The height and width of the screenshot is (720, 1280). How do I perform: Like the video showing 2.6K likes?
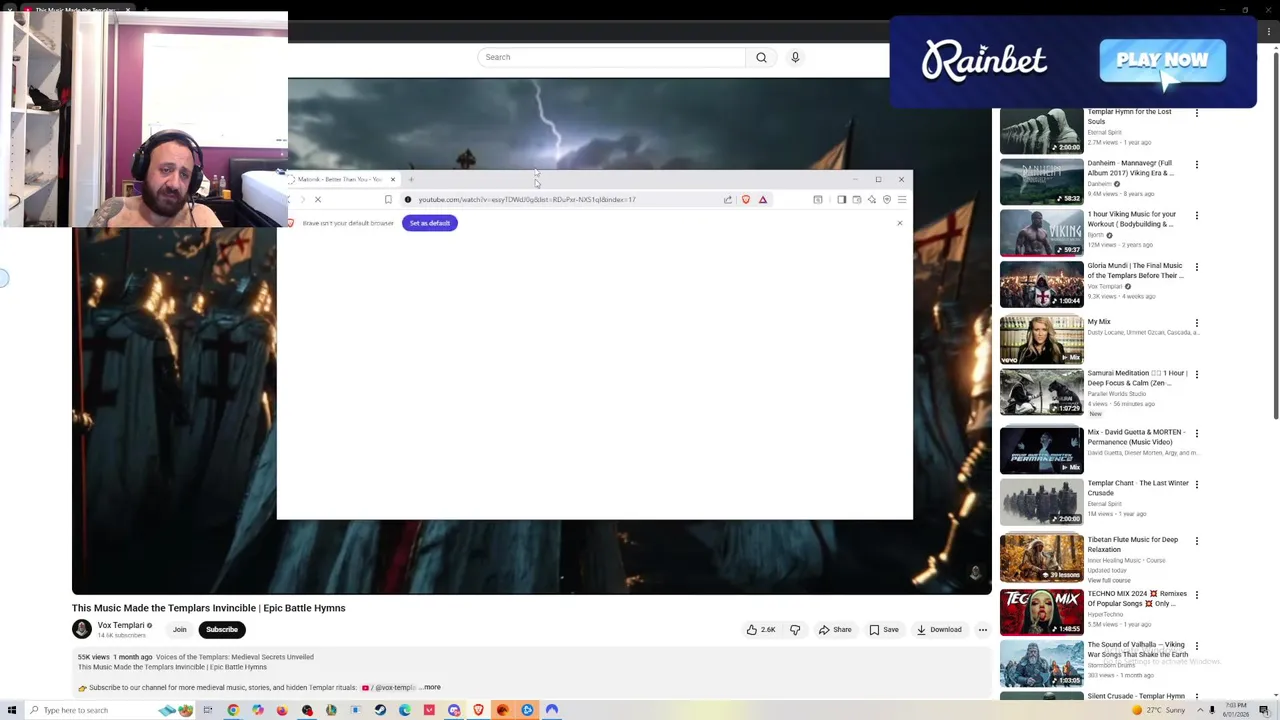coord(762,630)
